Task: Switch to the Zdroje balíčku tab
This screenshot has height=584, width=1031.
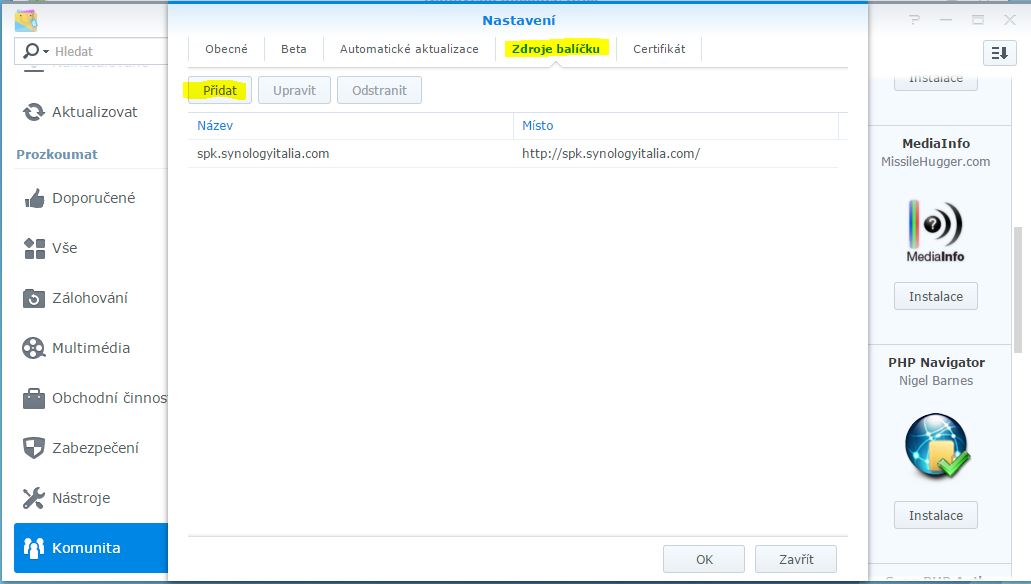Action: click(x=556, y=49)
